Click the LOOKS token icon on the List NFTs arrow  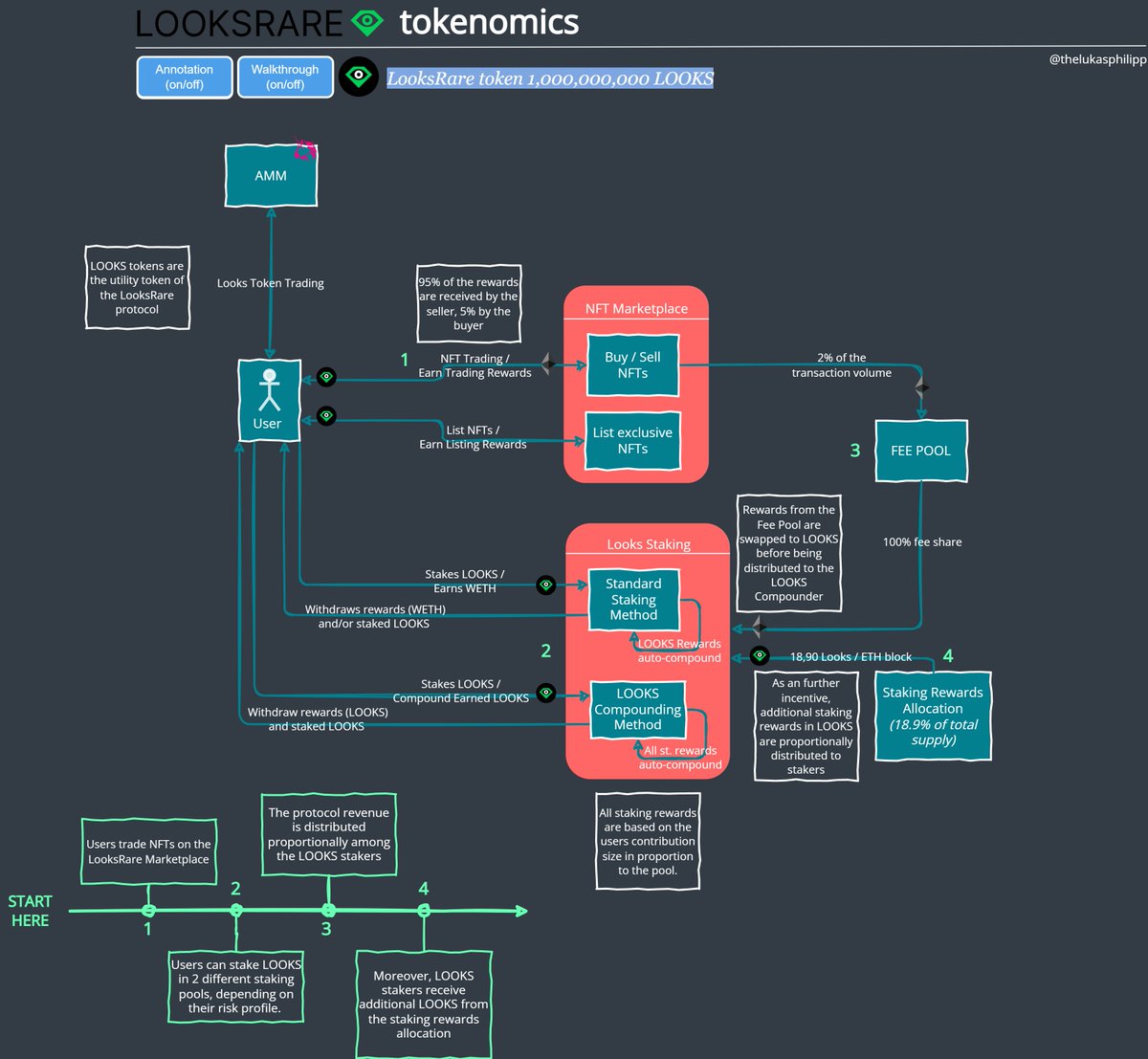(x=326, y=416)
